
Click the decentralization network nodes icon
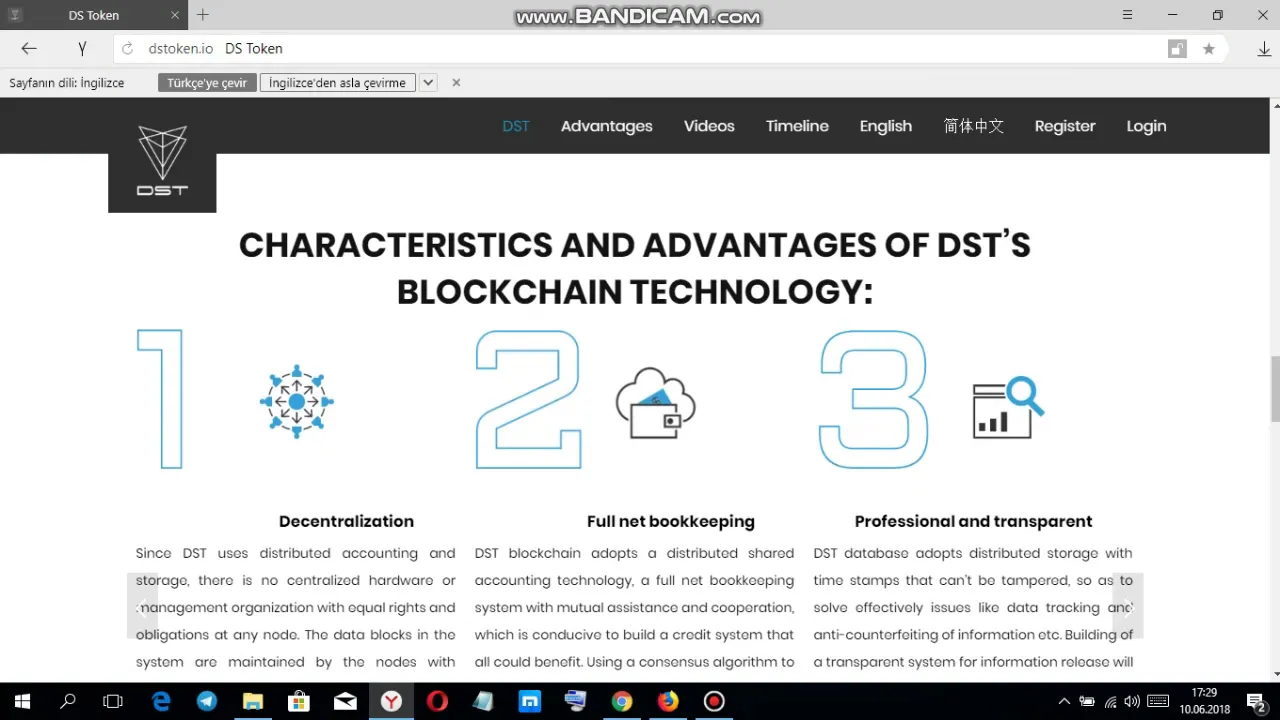(x=297, y=402)
